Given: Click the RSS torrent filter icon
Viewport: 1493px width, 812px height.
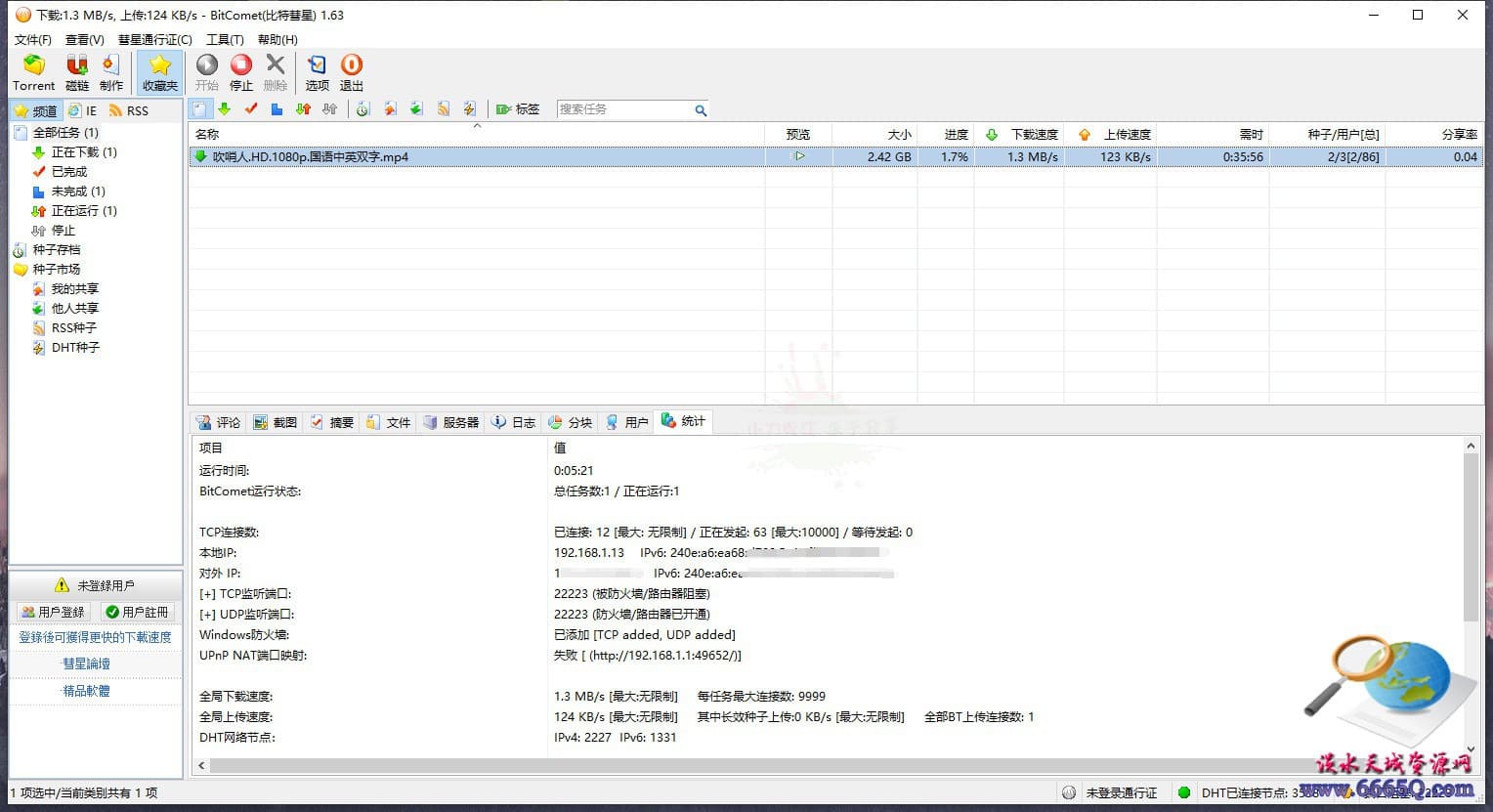Looking at the screenshot, I should tap(444, 109).
